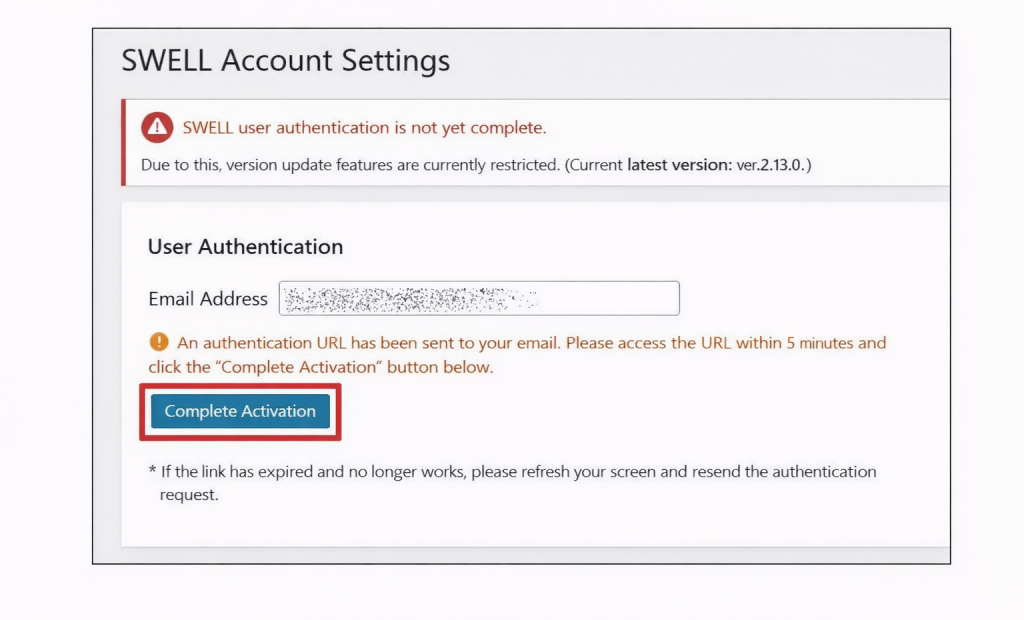Click the Complete Activation highlighted red outline area
The width and height of the screenshot is (1024, 620).
[x=239, y=411]
